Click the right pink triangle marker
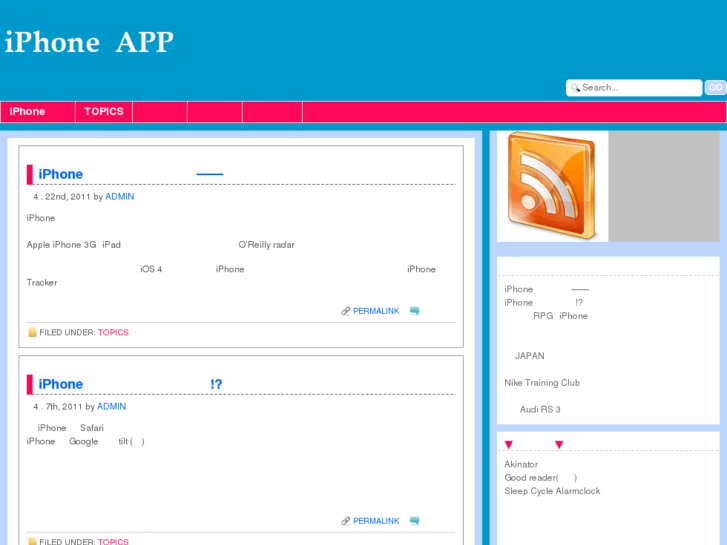This screenshot has width=727, height=545. point(559,445)
